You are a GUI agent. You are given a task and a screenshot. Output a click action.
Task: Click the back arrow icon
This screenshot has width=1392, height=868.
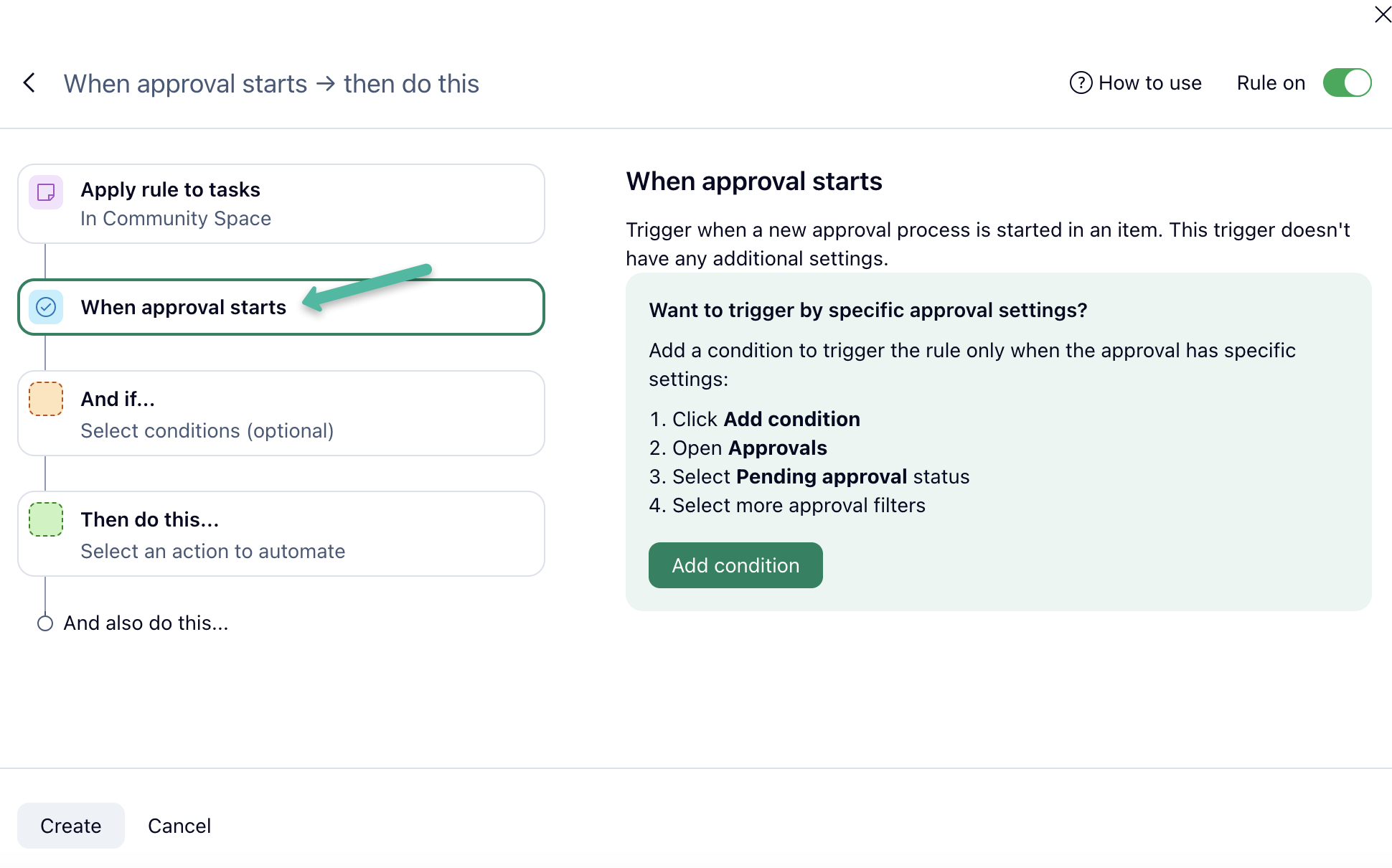tap(29, 83)
